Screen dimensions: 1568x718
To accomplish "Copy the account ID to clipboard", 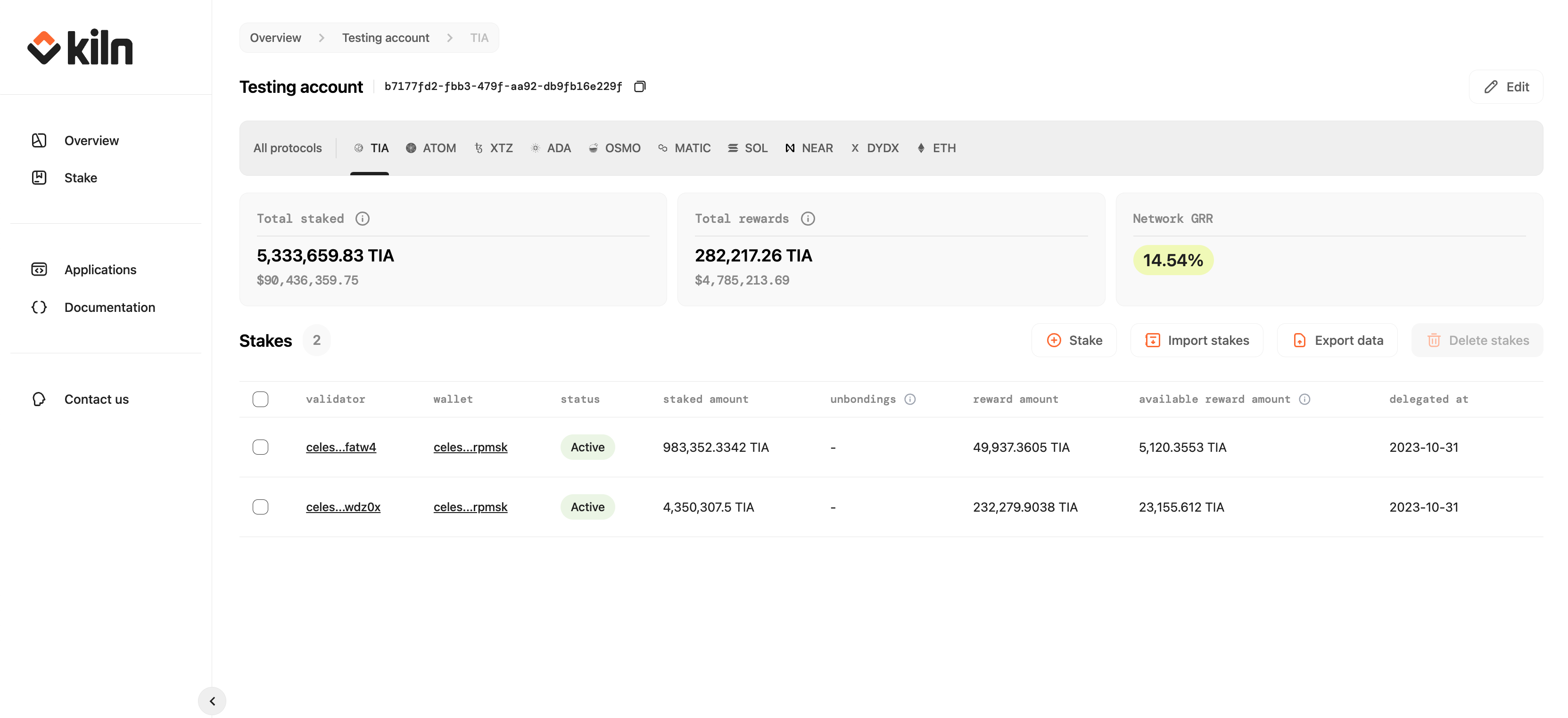I will click(x=639, y=86).
